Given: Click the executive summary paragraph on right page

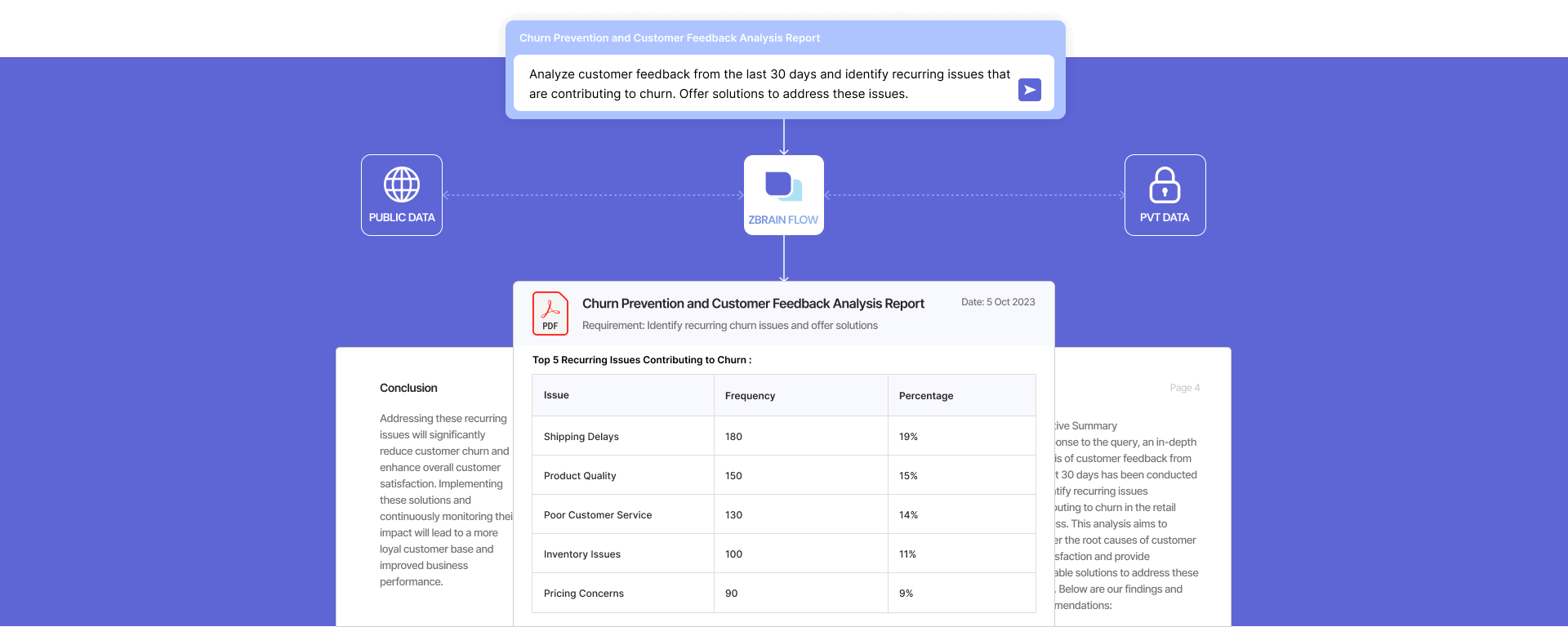Looking at the screenshot, I should [1127, 516].
